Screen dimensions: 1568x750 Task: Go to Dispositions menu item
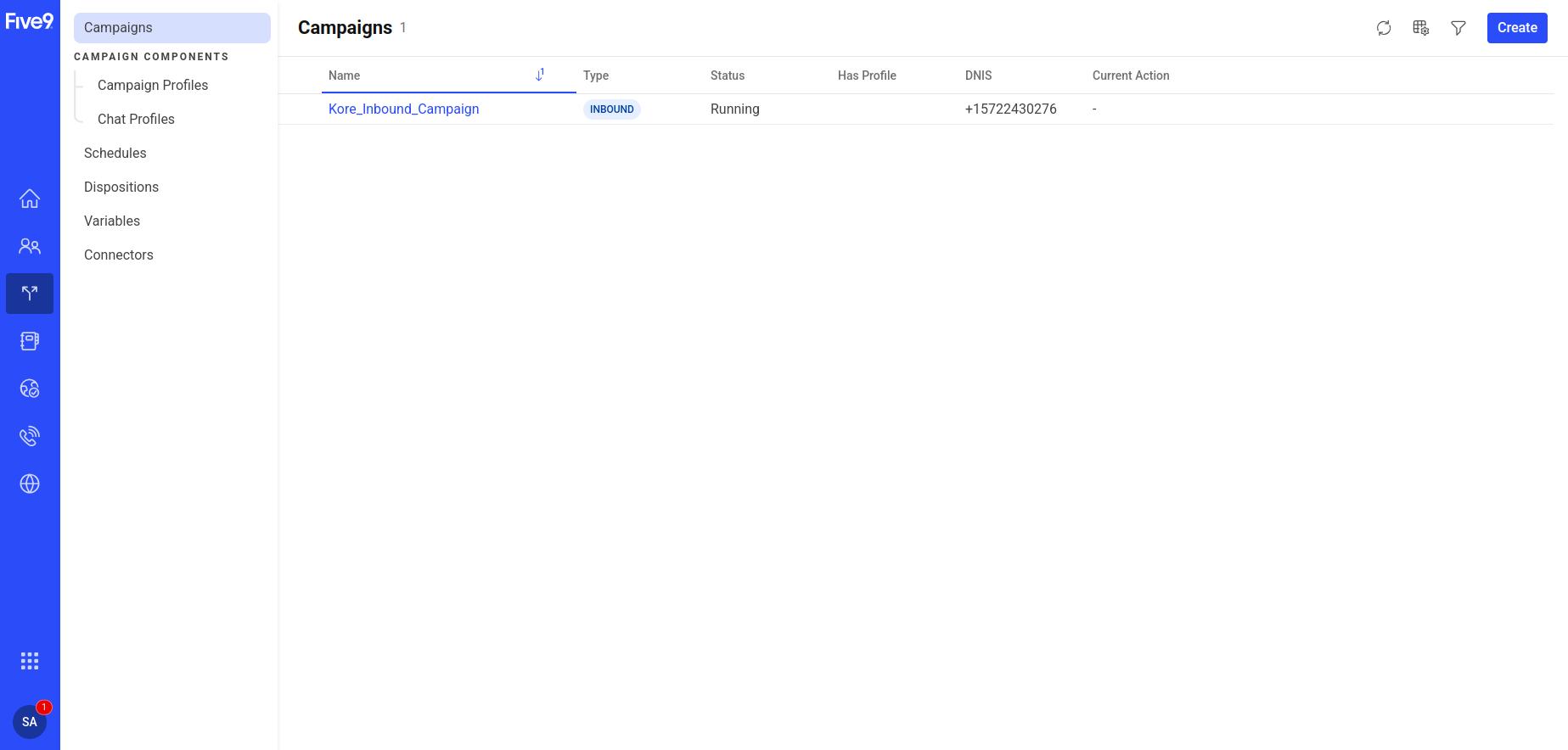coord(121,187)
